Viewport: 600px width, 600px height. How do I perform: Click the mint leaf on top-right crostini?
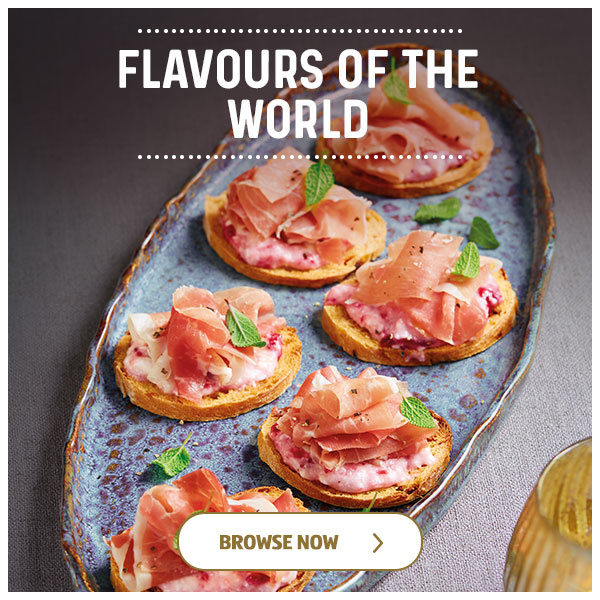click(396, 86)
